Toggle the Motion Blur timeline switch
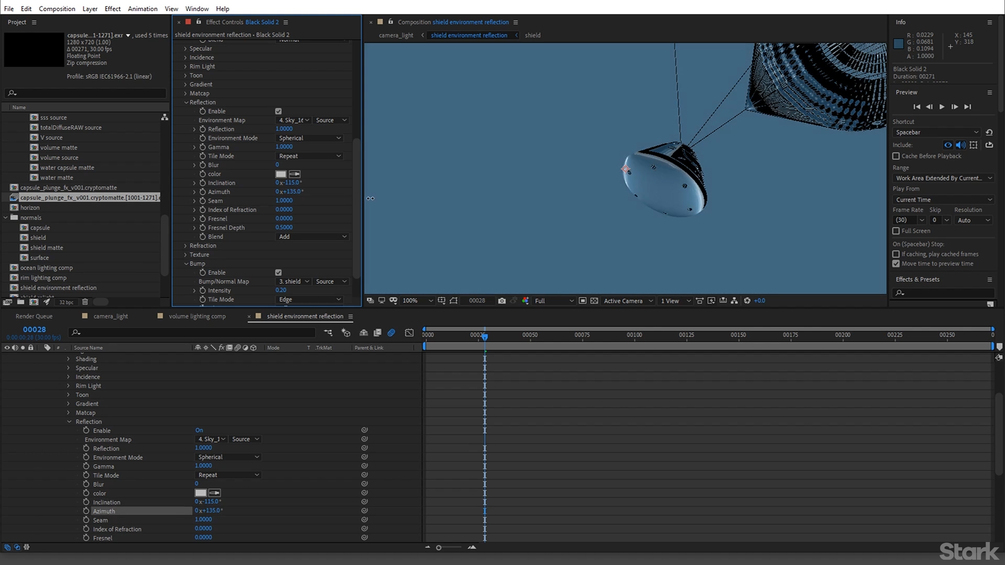 [391, 332]
